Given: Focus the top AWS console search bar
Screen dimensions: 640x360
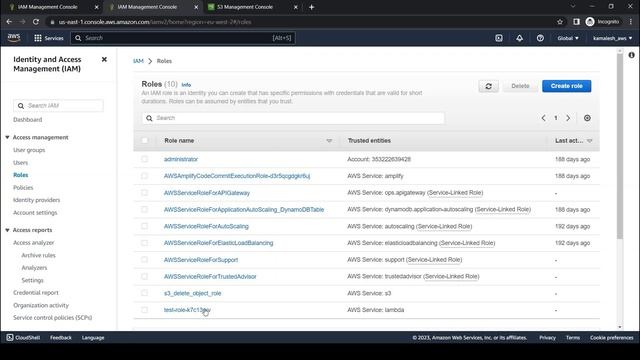Looking at the screenshot, I should 183,38.
